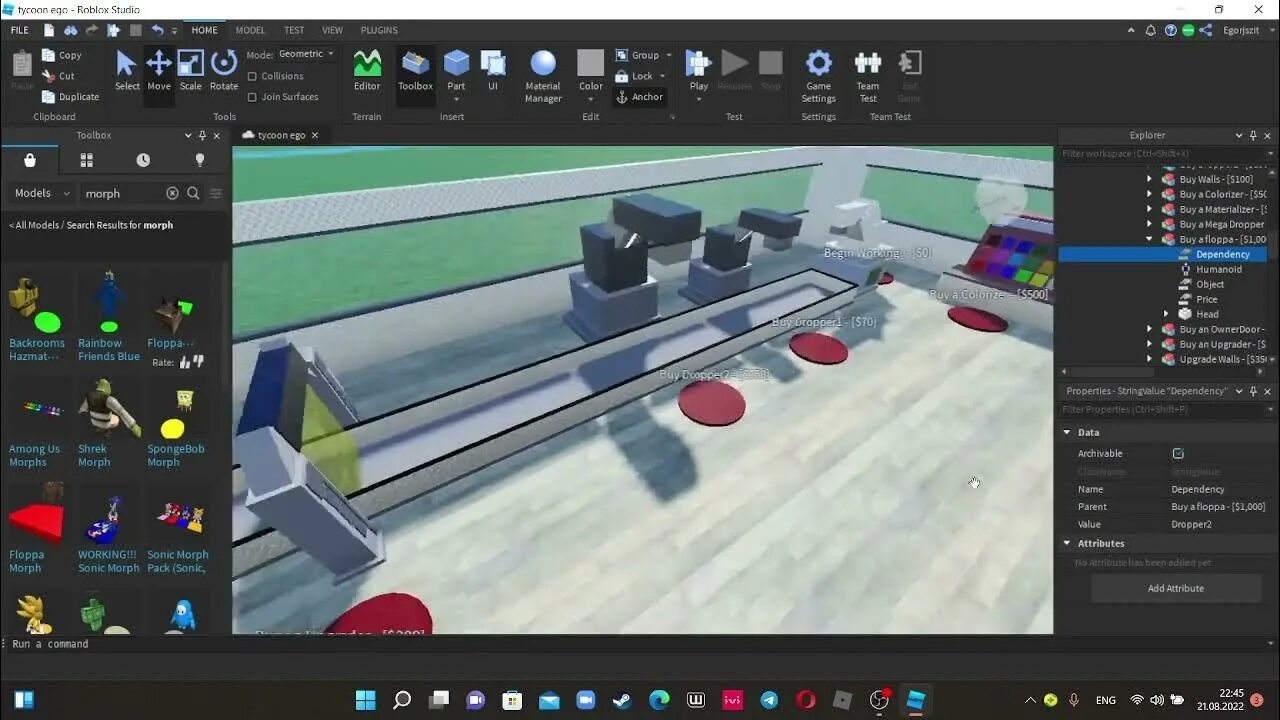1280x720 pixels.
Task: Open the Mode Geometric dropdown
Action: point(306,54)
